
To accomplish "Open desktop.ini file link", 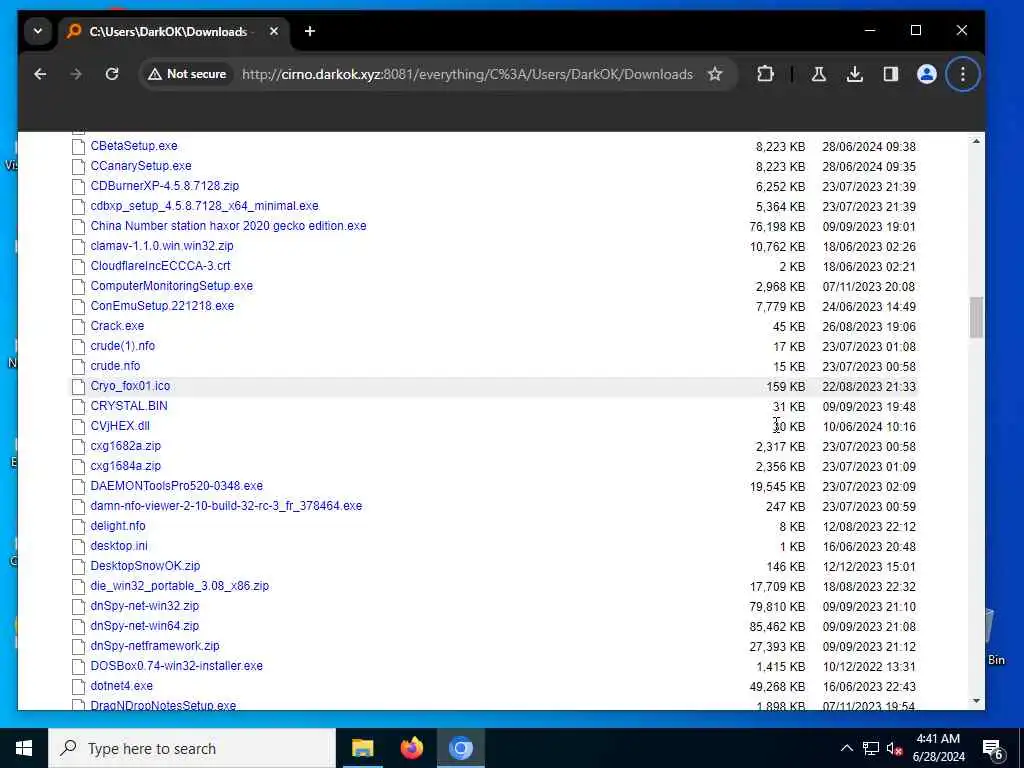I will 119,546.
